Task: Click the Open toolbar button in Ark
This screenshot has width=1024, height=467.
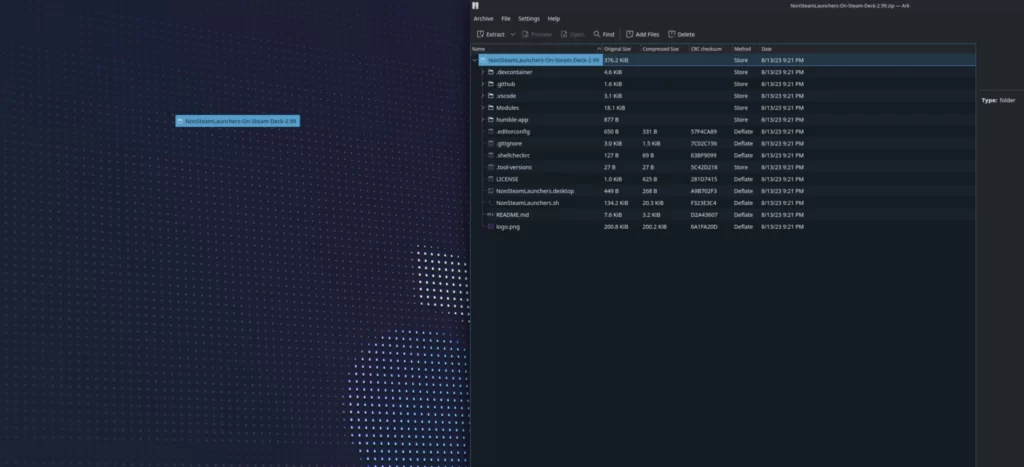Action: [572, 34]
